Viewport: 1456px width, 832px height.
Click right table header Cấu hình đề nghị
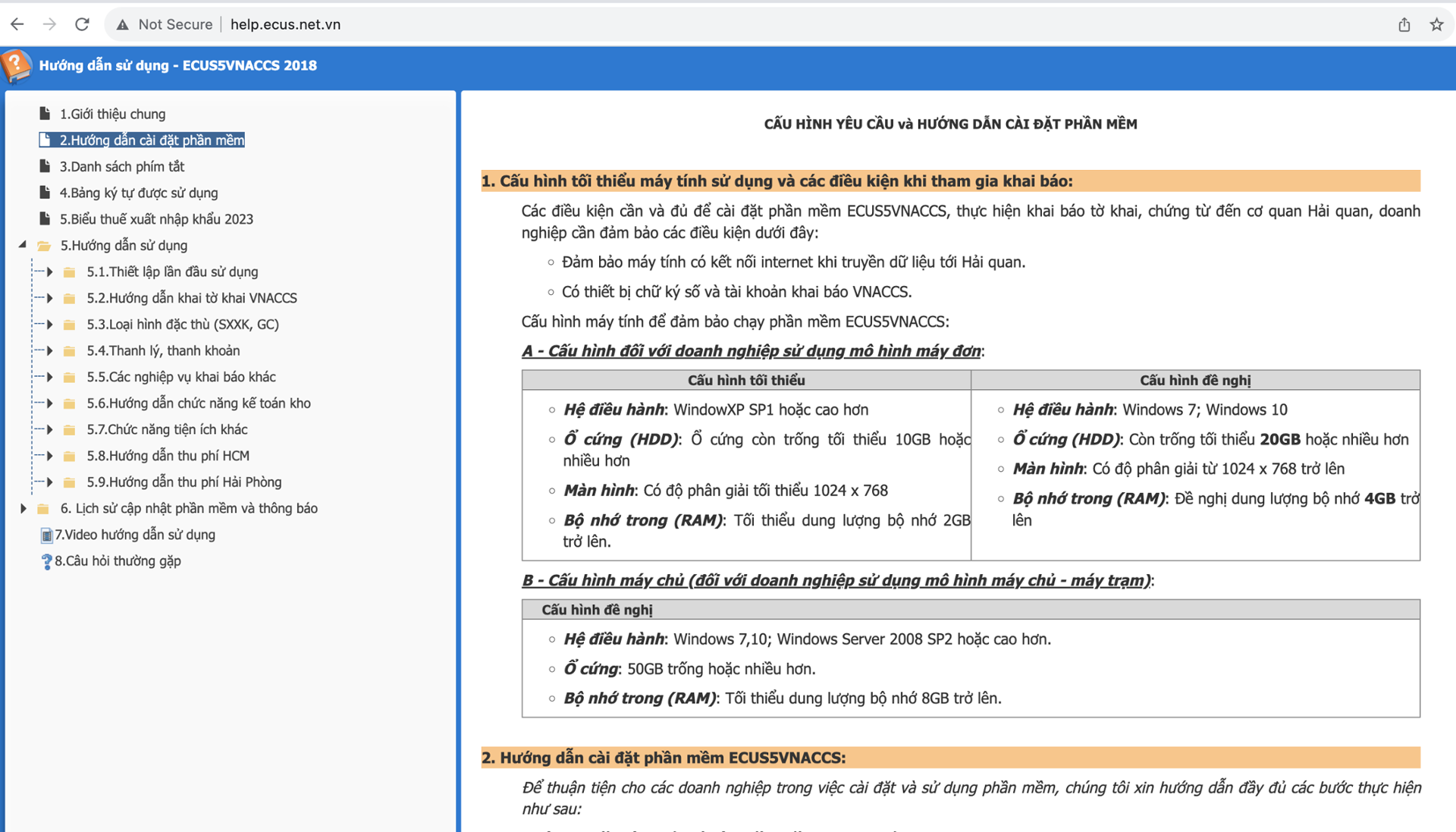pos(1195,380)
